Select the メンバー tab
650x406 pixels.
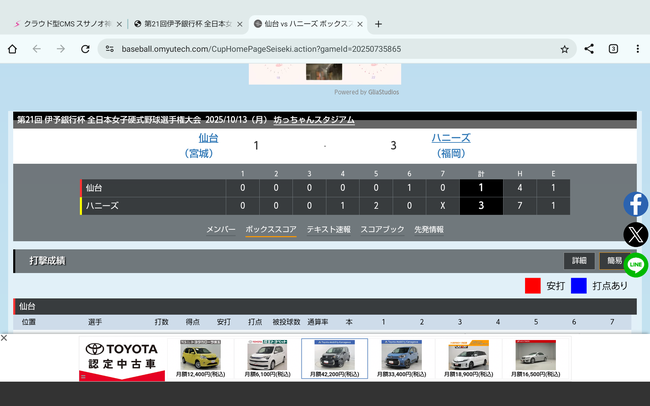point(221,229)
